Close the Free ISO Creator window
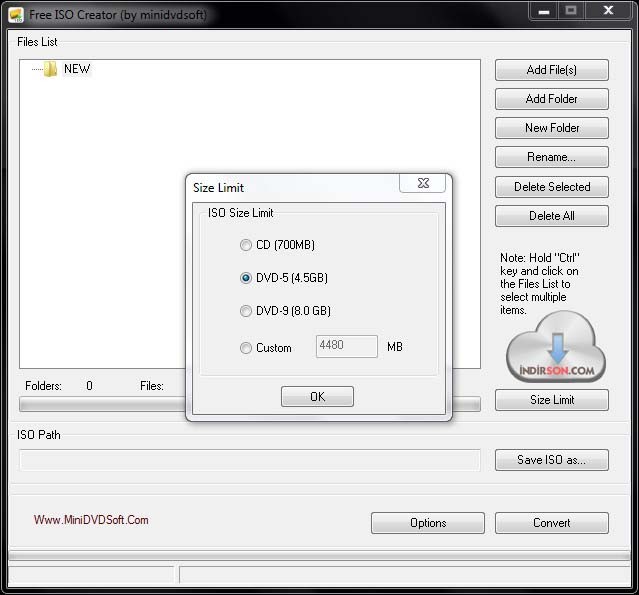The width and height of the screenshot is (639, 595). pos(608,11)
